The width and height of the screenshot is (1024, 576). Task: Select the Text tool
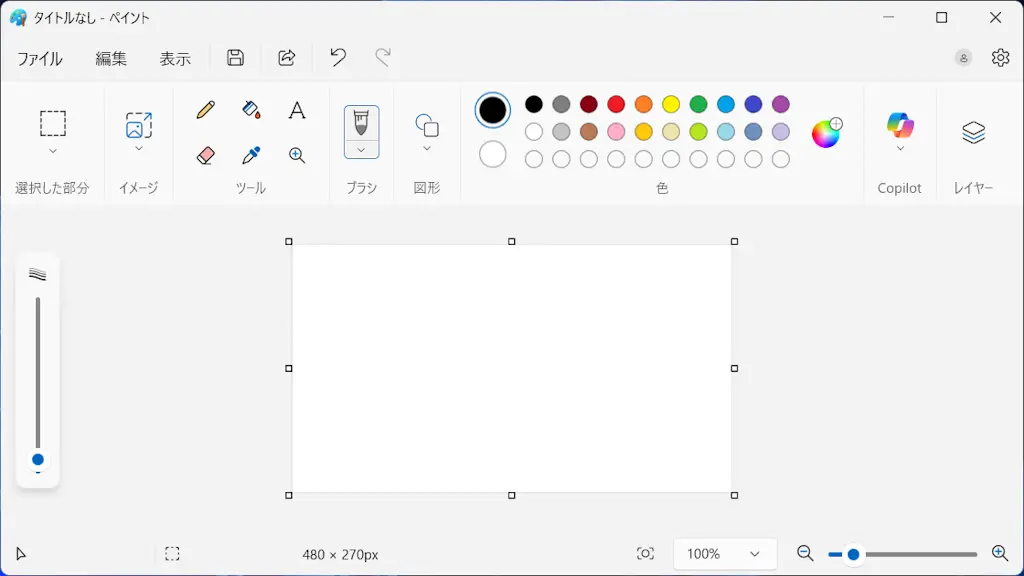[297, 110]
